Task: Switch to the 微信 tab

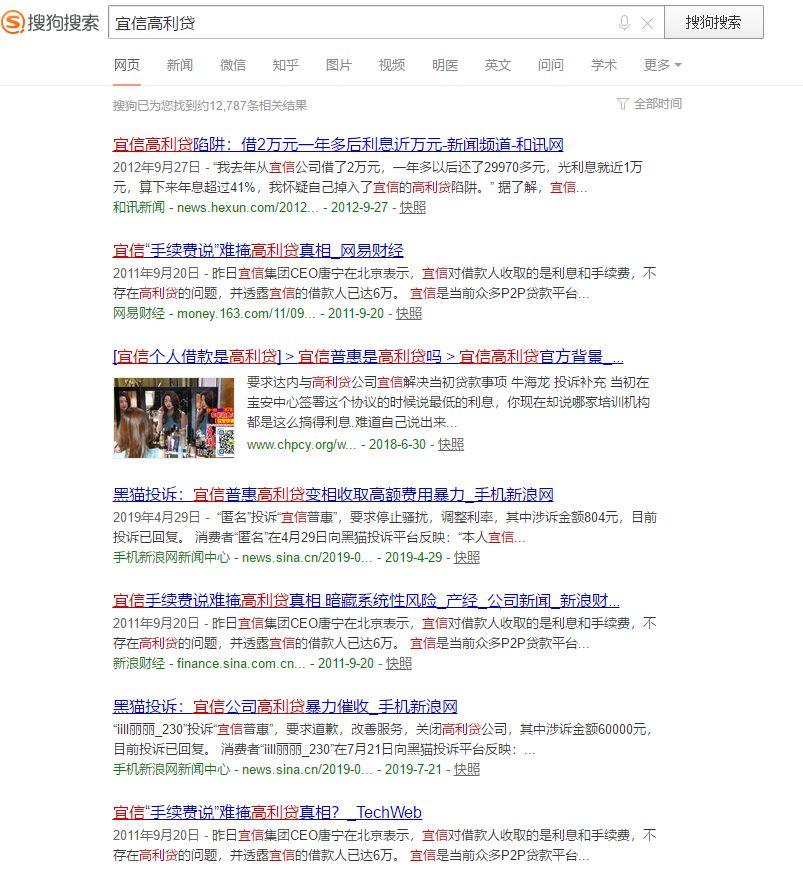Action: coord(233,65)
